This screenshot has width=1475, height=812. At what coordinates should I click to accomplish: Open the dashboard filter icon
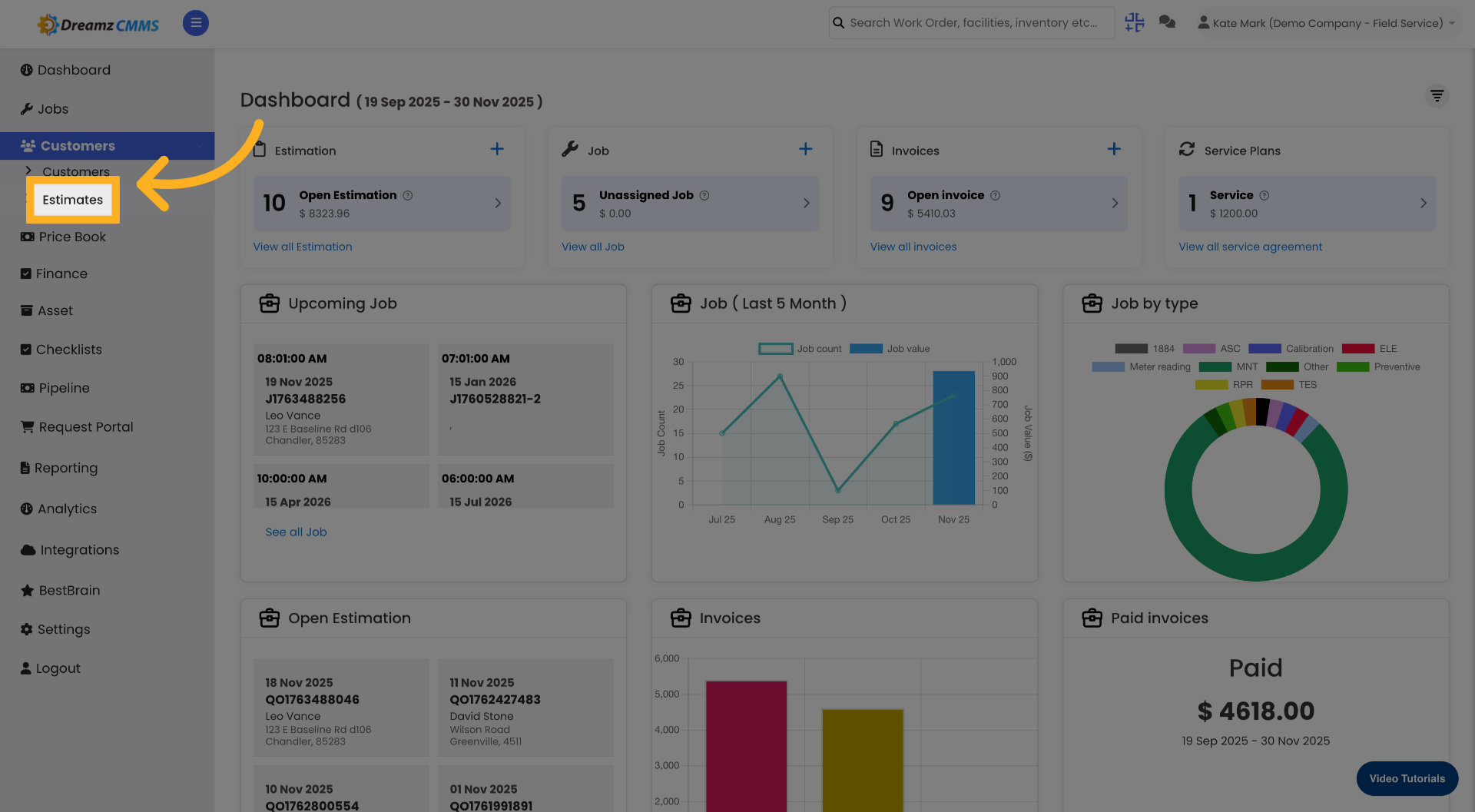[x=1437, y=96]
